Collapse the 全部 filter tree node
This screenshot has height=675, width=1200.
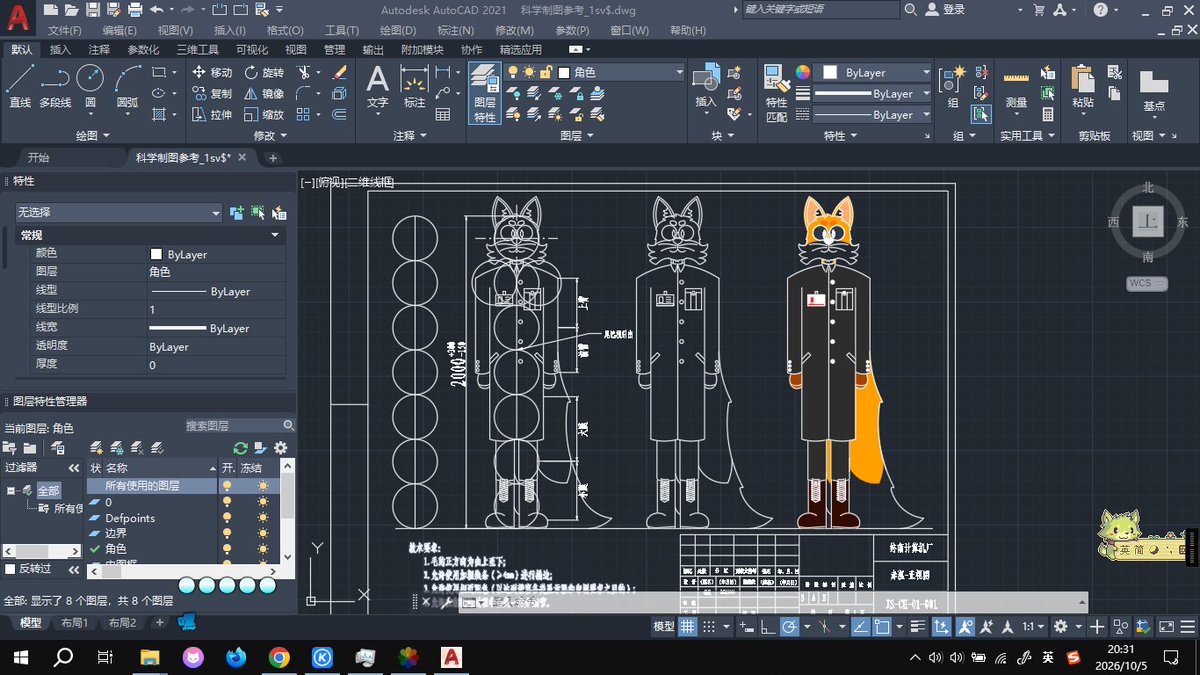click(x=12, y=490)
